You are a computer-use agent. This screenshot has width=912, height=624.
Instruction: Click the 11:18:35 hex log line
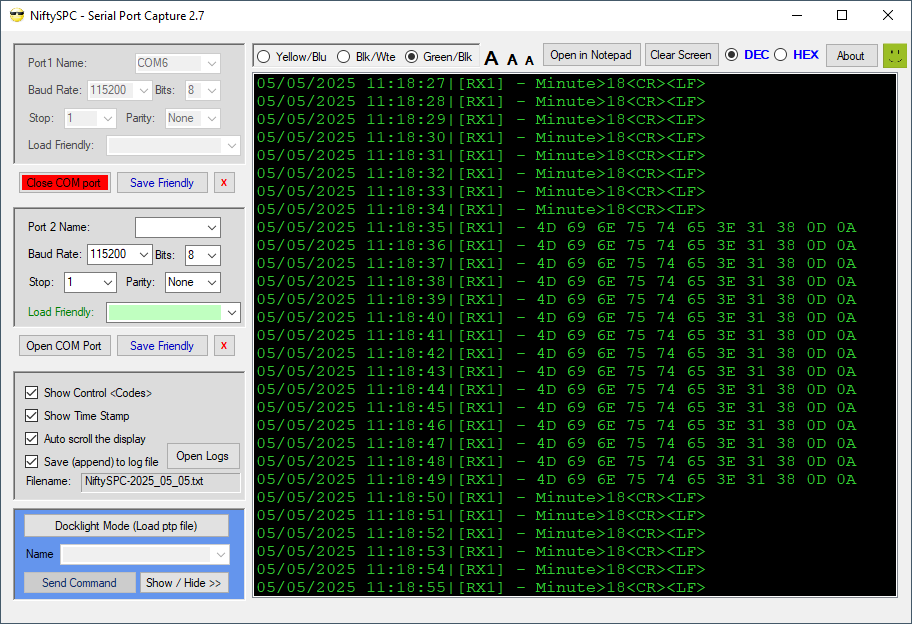tap(557, 227)
